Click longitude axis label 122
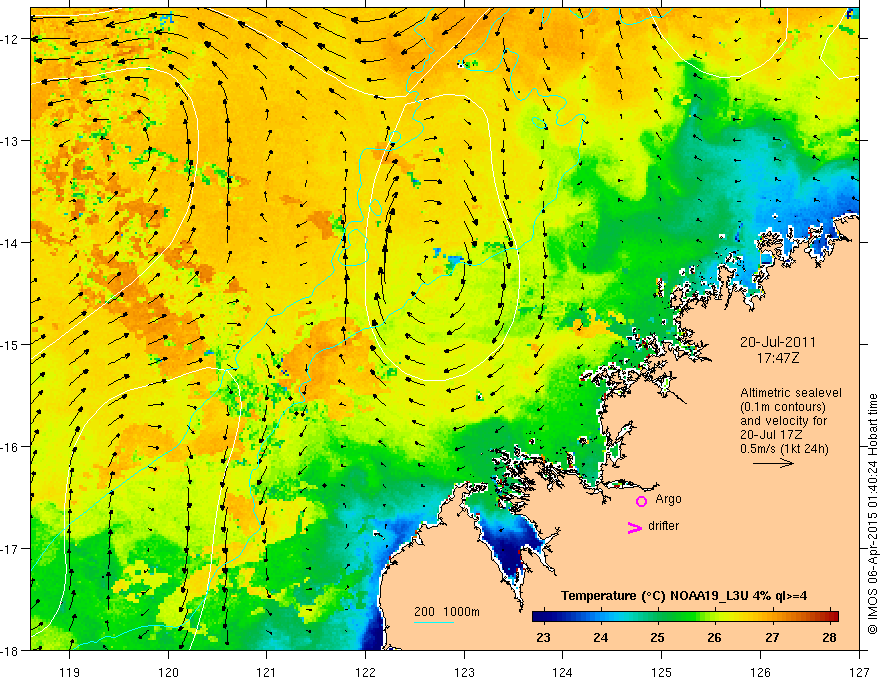880x680 pixels. click(x=365, y=672)
